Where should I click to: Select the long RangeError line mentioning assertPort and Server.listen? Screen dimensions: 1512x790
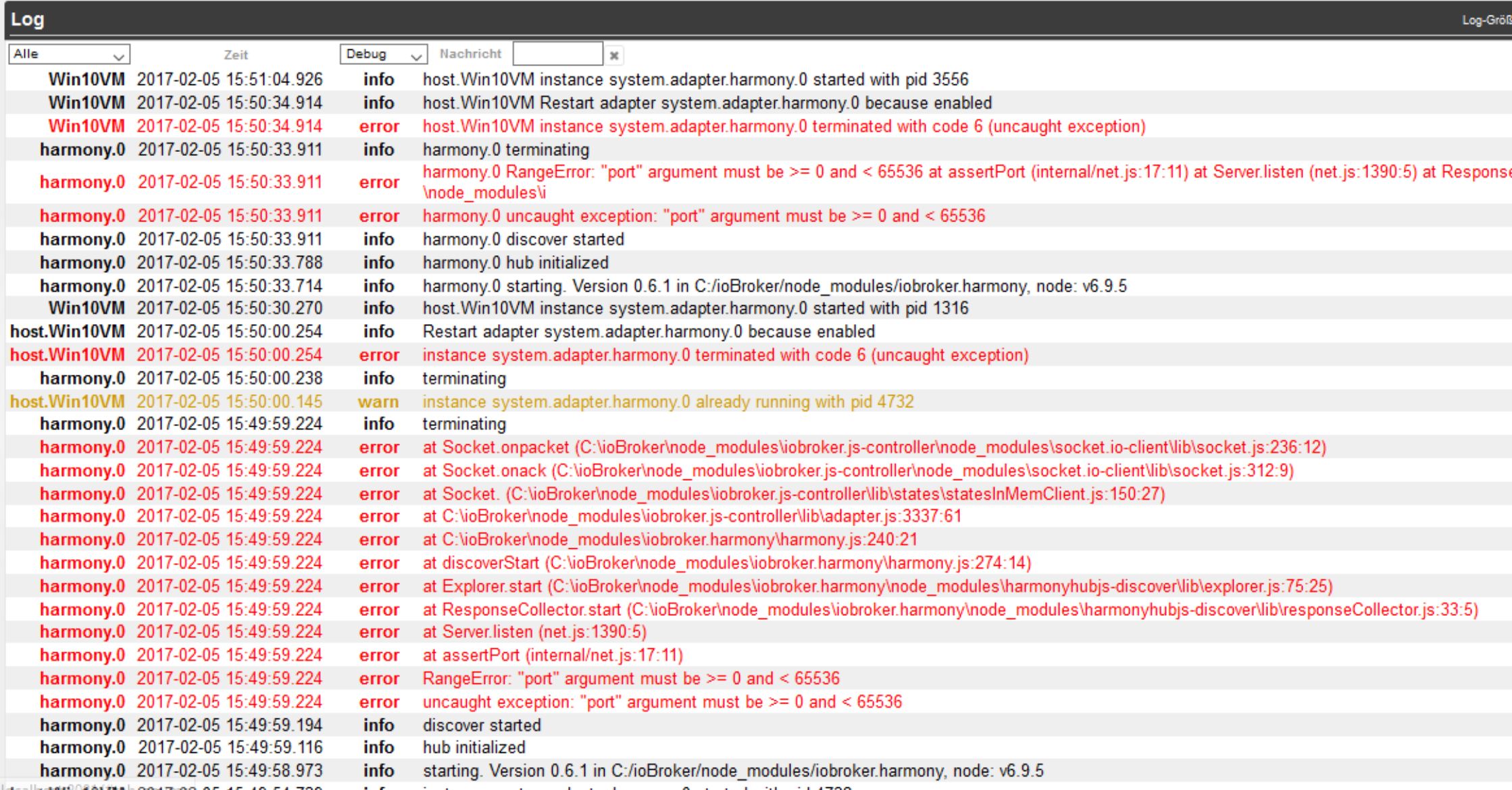[x=967, y=182]
